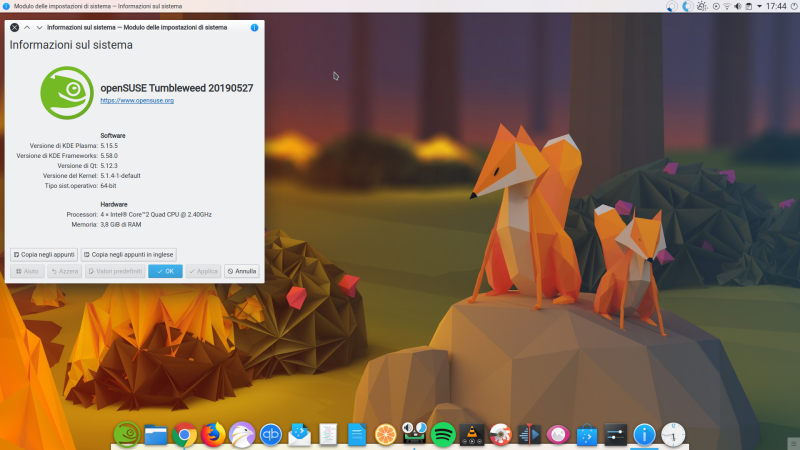This screenshot has height=450, width=800.
Task: Click the Annulla button
Action: 242,271
